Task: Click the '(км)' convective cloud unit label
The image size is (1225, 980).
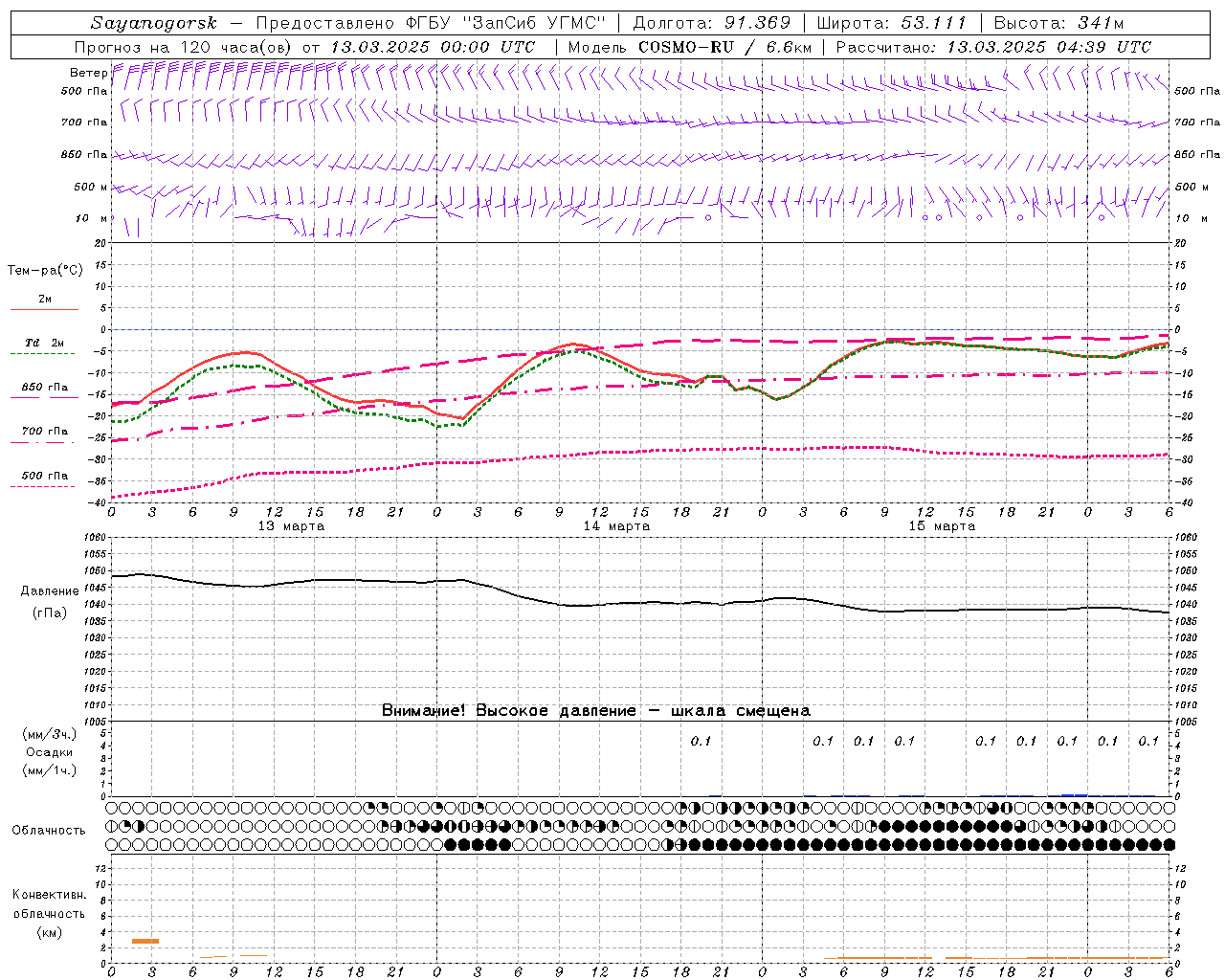Action: [x=50, y=932]
